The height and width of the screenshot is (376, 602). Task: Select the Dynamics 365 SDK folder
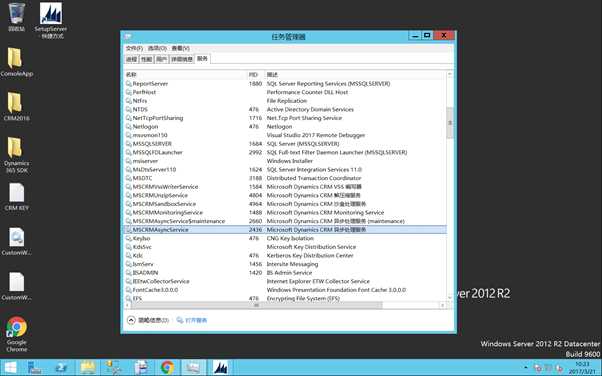click(x=17, y=155)
